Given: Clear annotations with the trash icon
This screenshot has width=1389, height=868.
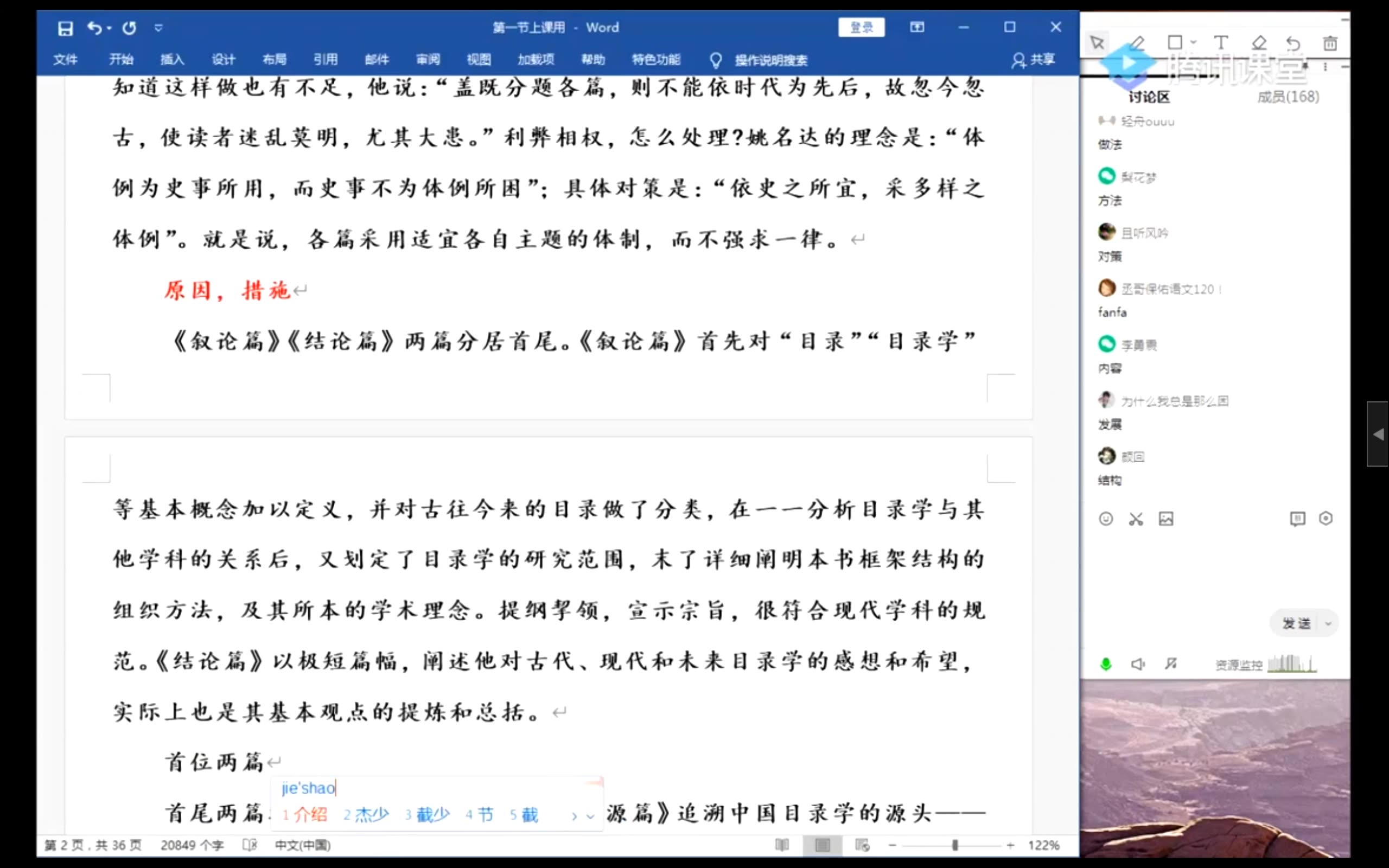Looking at the screenshot, I should tap(1330, 43).
